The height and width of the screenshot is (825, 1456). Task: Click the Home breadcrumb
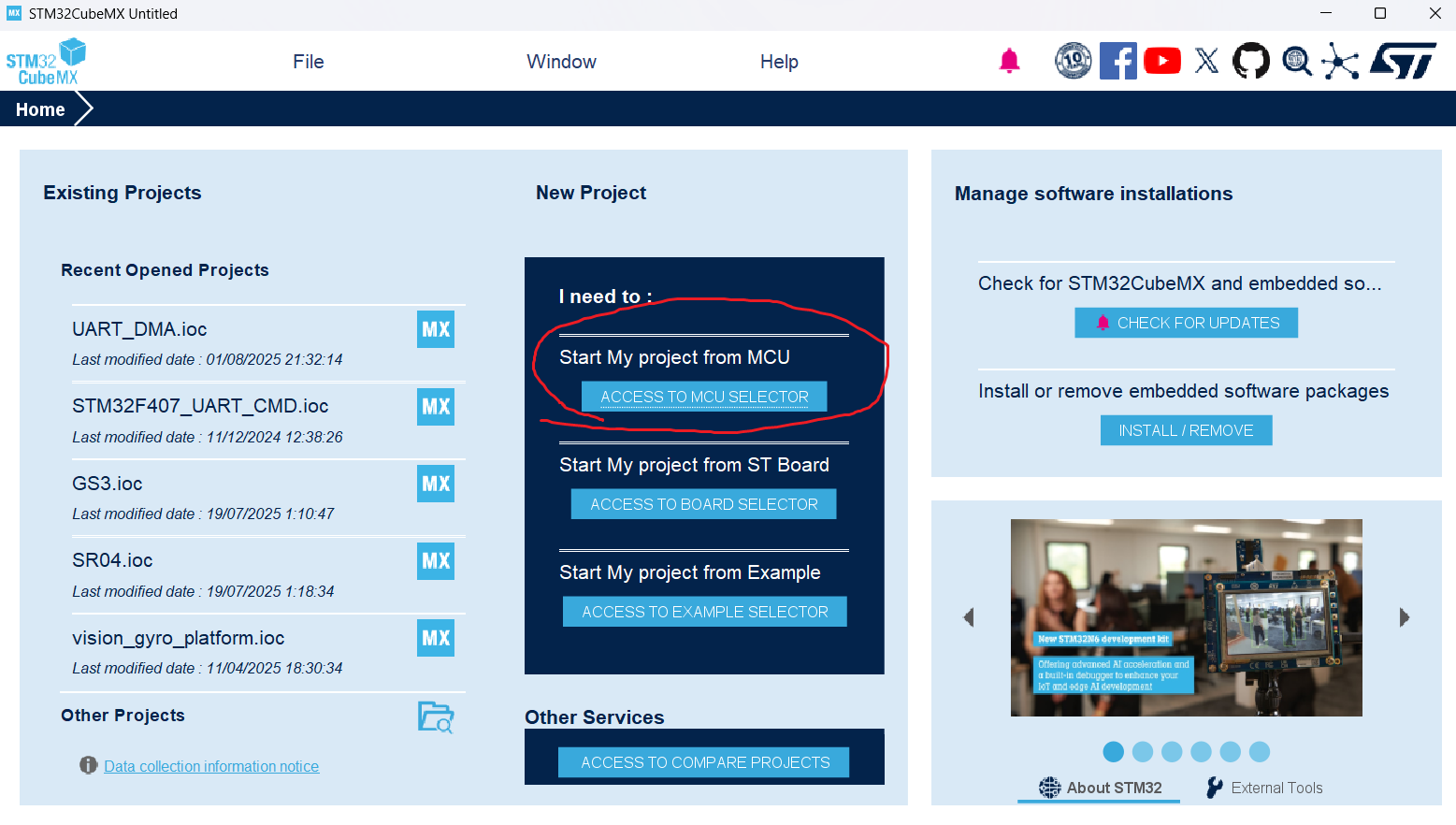tap(40, 109)
